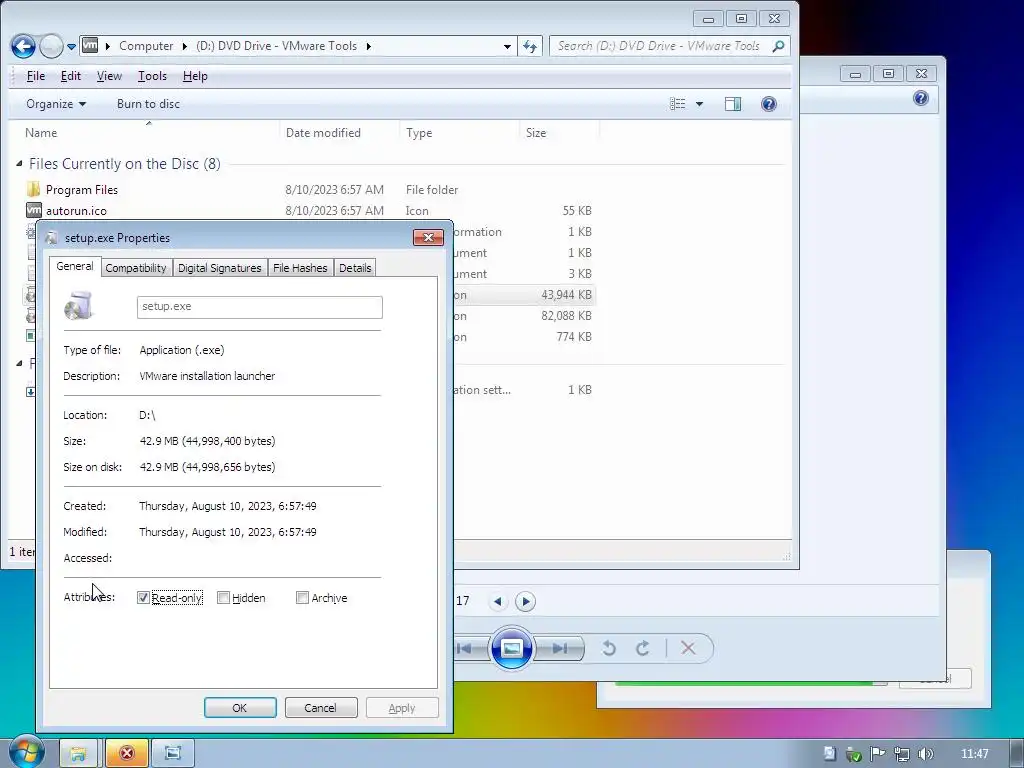The image size is (1024, 768).
Task: Open the Tools menu
Action: tap(152, 76)
